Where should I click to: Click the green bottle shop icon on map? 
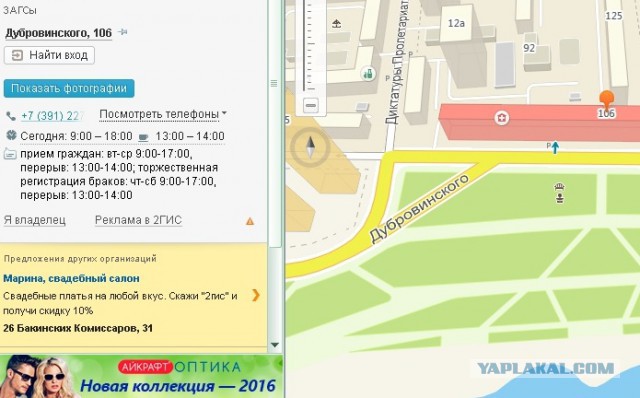(x=368, y=74)
